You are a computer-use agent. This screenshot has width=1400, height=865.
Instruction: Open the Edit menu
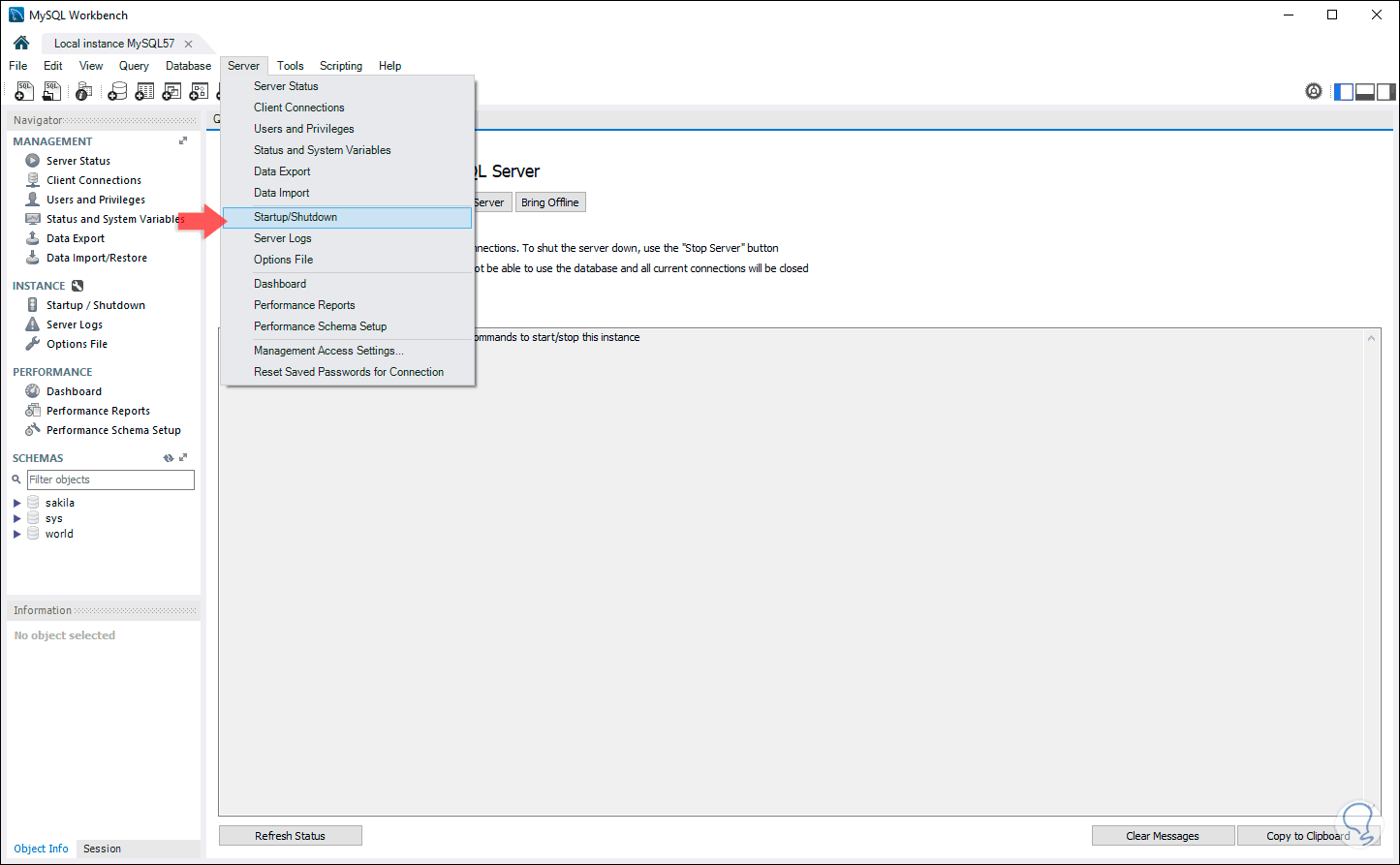pyautogui.click(x=53, y=66)
